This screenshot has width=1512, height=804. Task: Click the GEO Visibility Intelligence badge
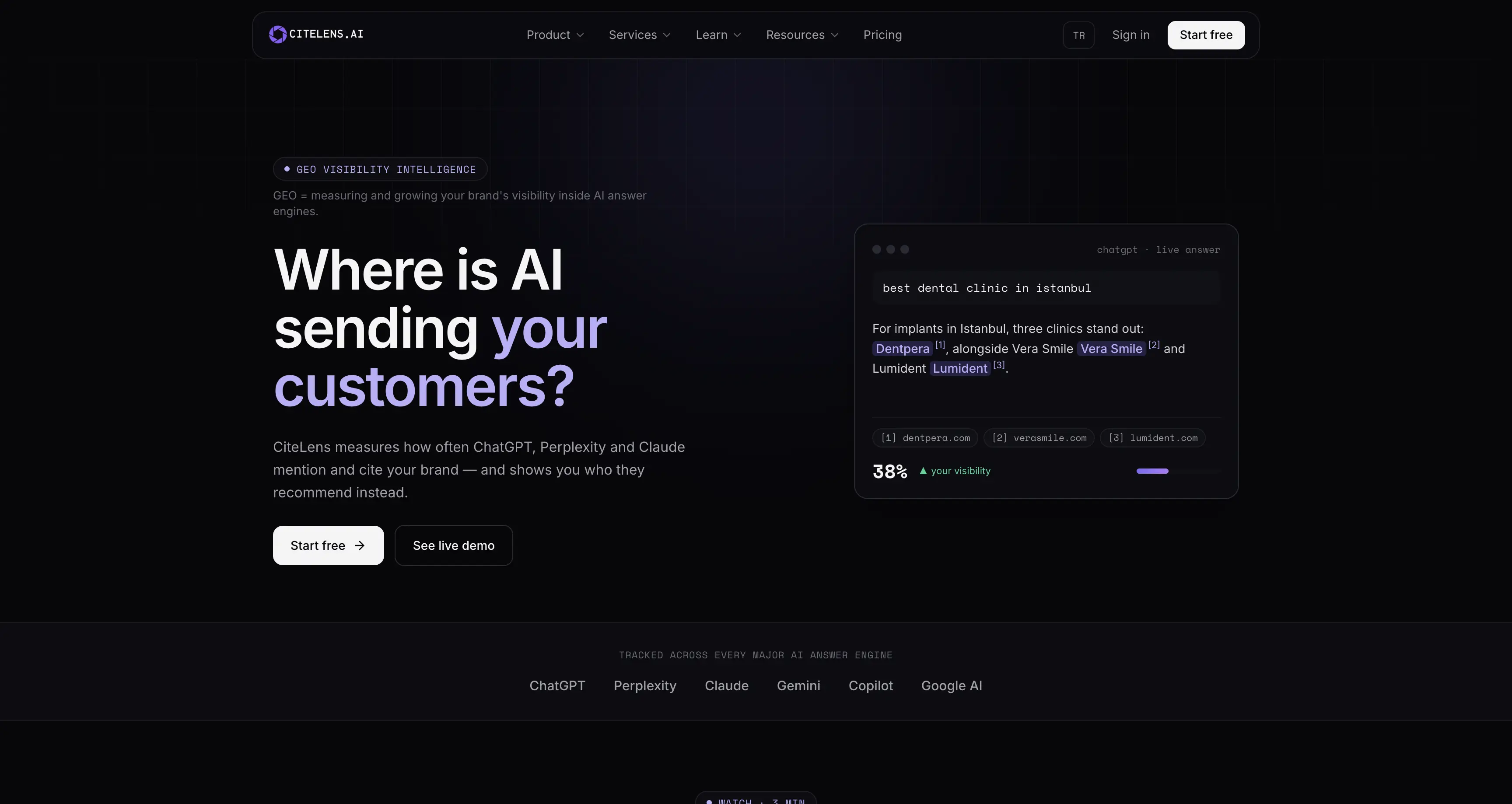(x=380, y=169)
